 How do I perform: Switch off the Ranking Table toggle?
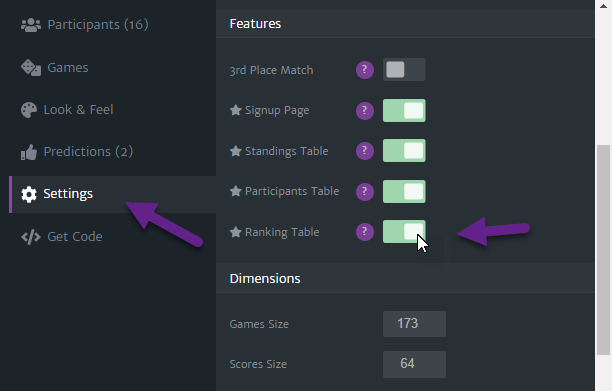point(404,231)
